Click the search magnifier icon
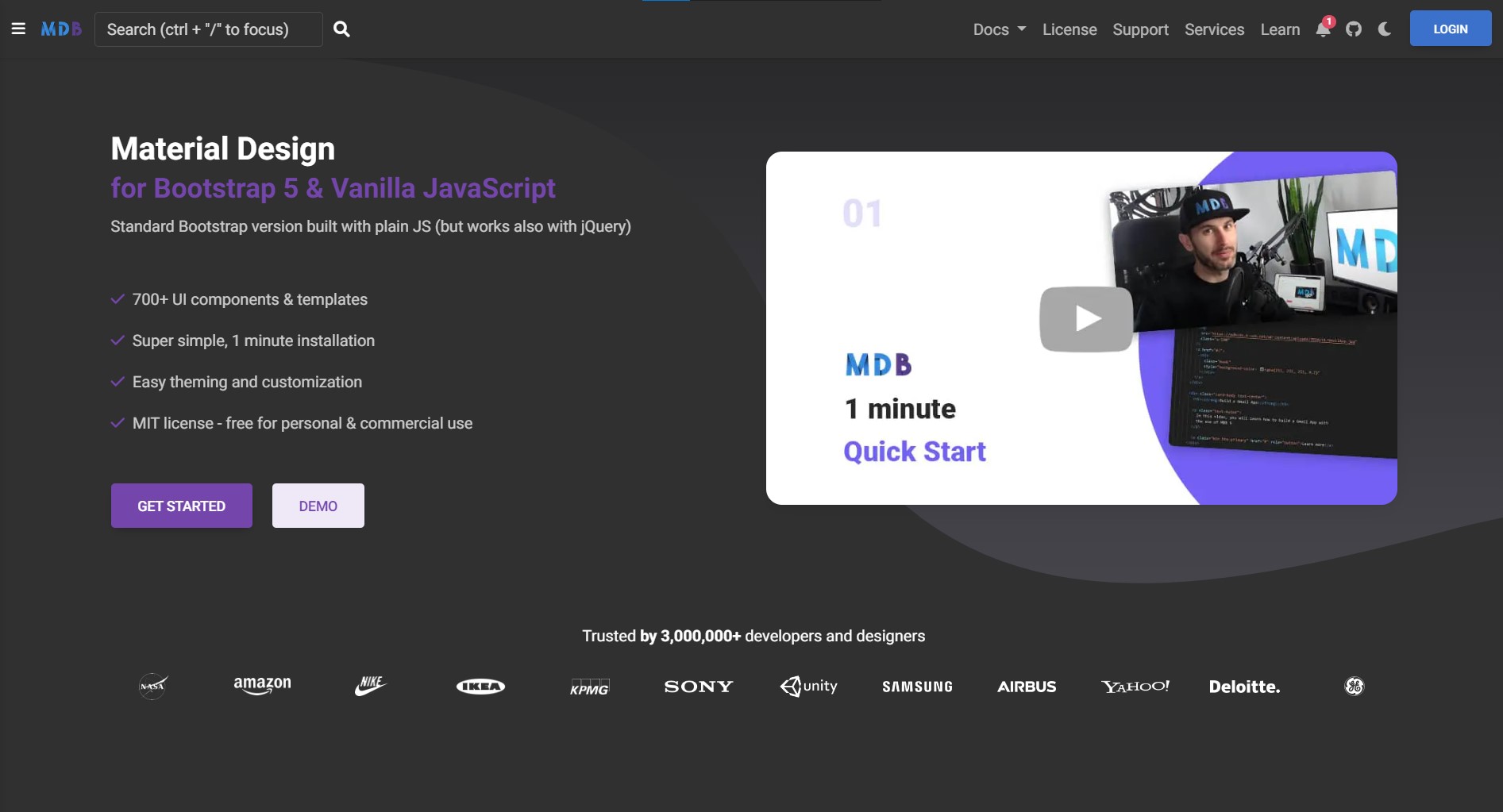This screenshot has width=1503, height=812. [x=341, y=29]
